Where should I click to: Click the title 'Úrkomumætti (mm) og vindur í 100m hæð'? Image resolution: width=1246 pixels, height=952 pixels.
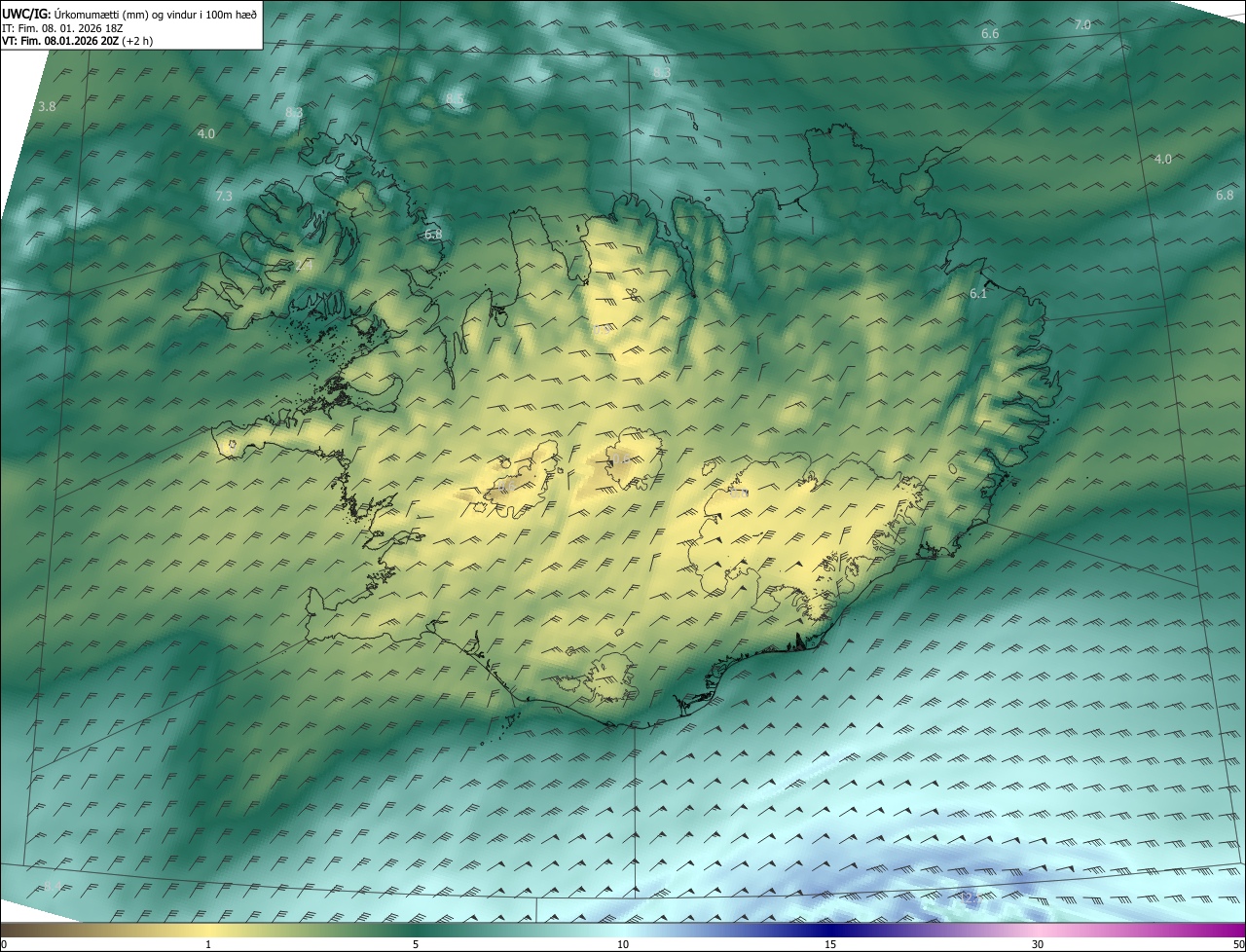click(x=156, y=14)
